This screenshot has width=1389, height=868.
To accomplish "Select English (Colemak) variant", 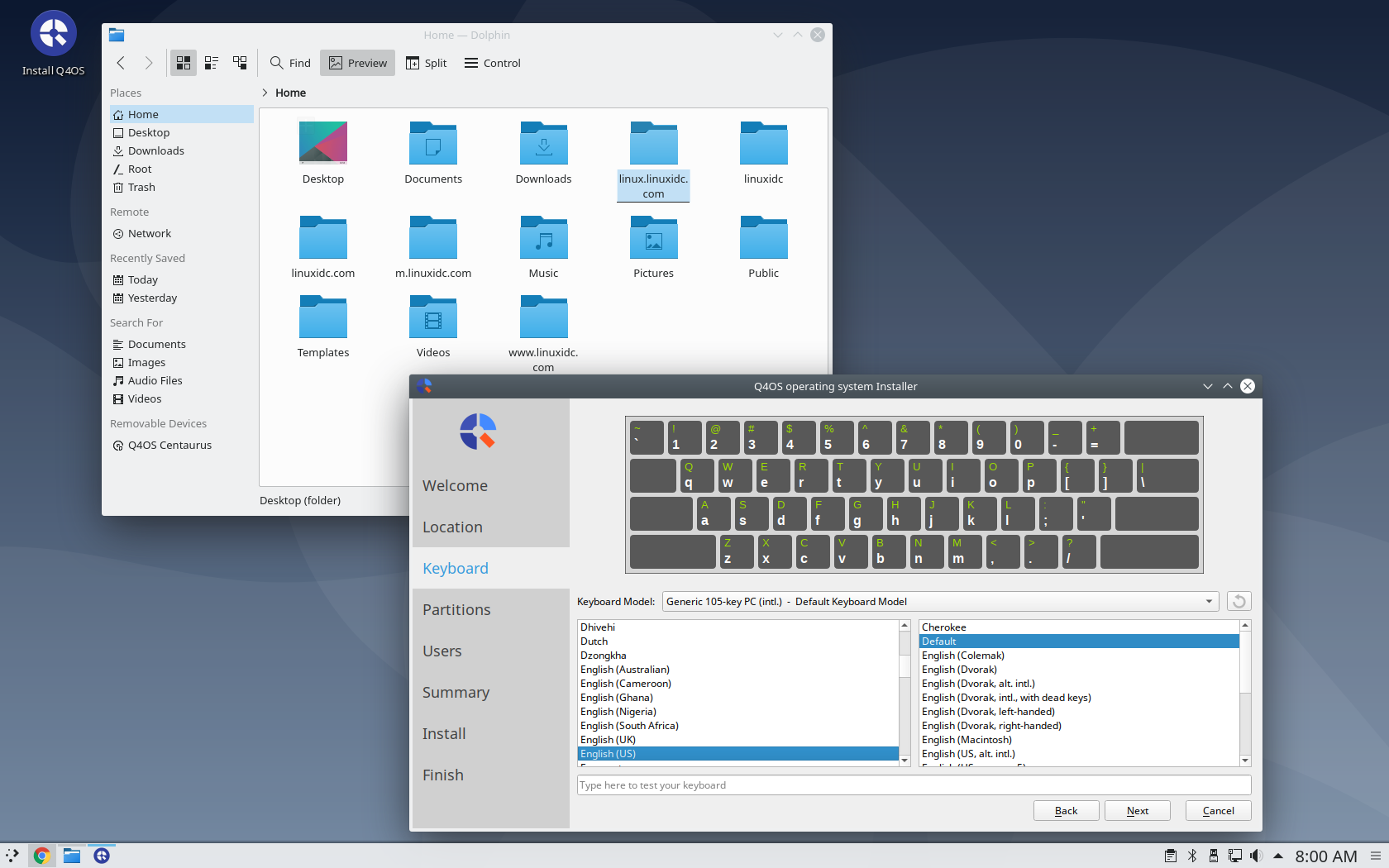I will coord(1079,656).
